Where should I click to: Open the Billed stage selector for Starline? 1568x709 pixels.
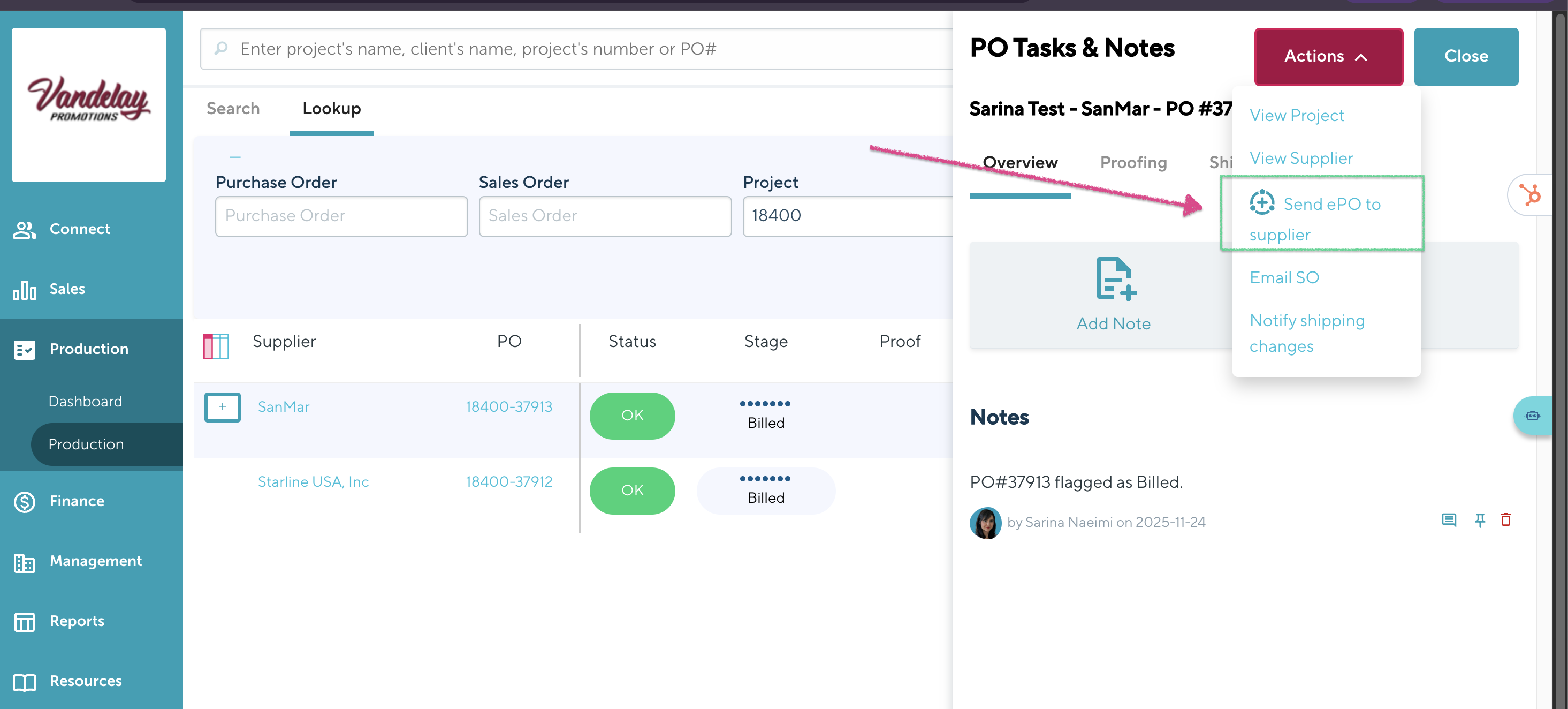click(x=765, y=491)
